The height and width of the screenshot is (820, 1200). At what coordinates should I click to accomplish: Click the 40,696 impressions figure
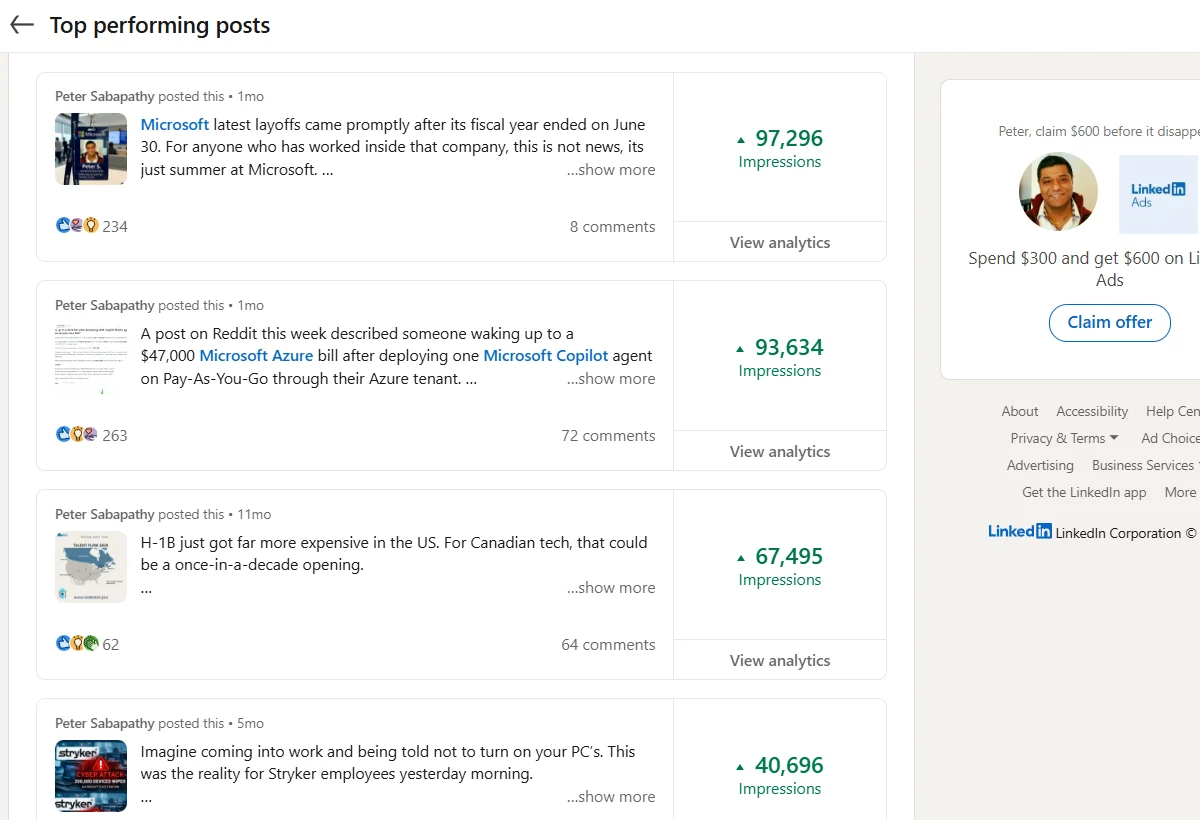(x=789, y=766)
